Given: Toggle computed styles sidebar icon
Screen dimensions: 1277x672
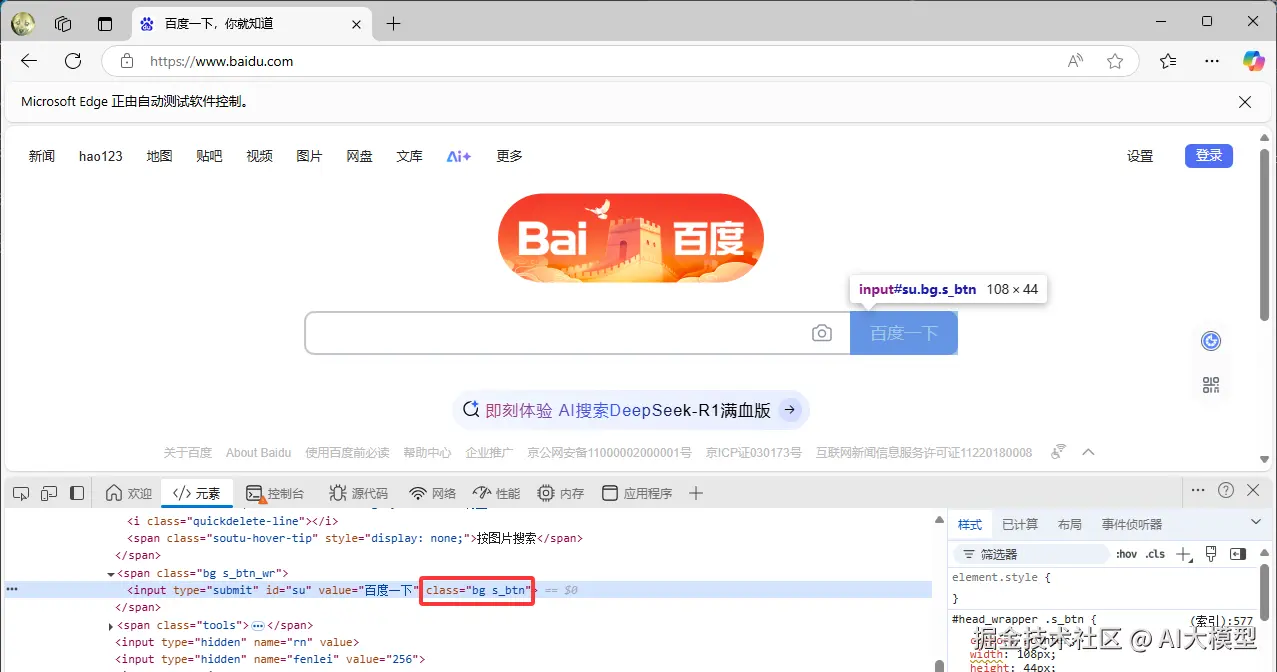Looking at the screenshot, I should coord(1238,554).
